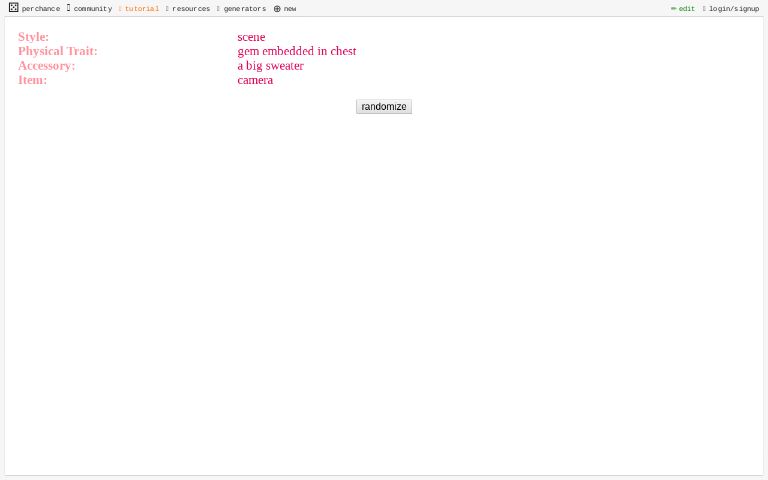Click the 'camera' item value

255,80
